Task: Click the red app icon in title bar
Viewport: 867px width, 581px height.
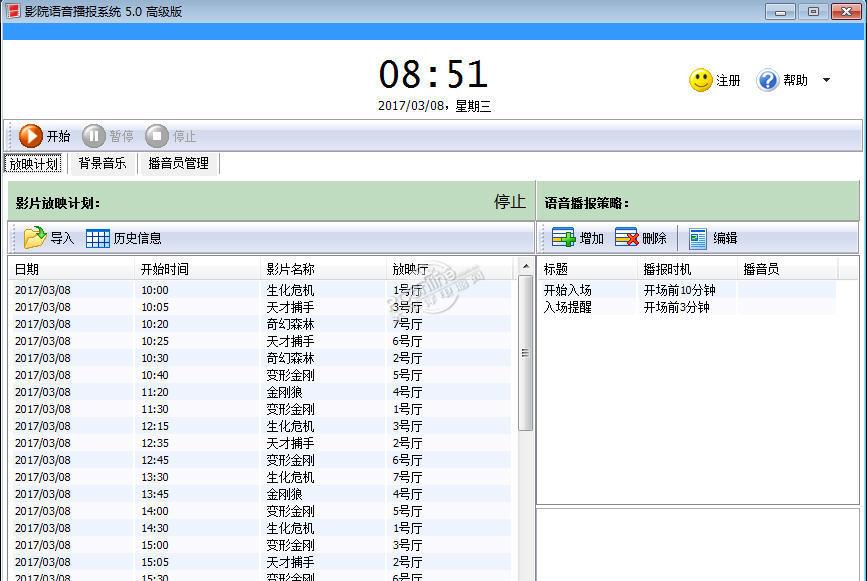Action: coord(12,11)
